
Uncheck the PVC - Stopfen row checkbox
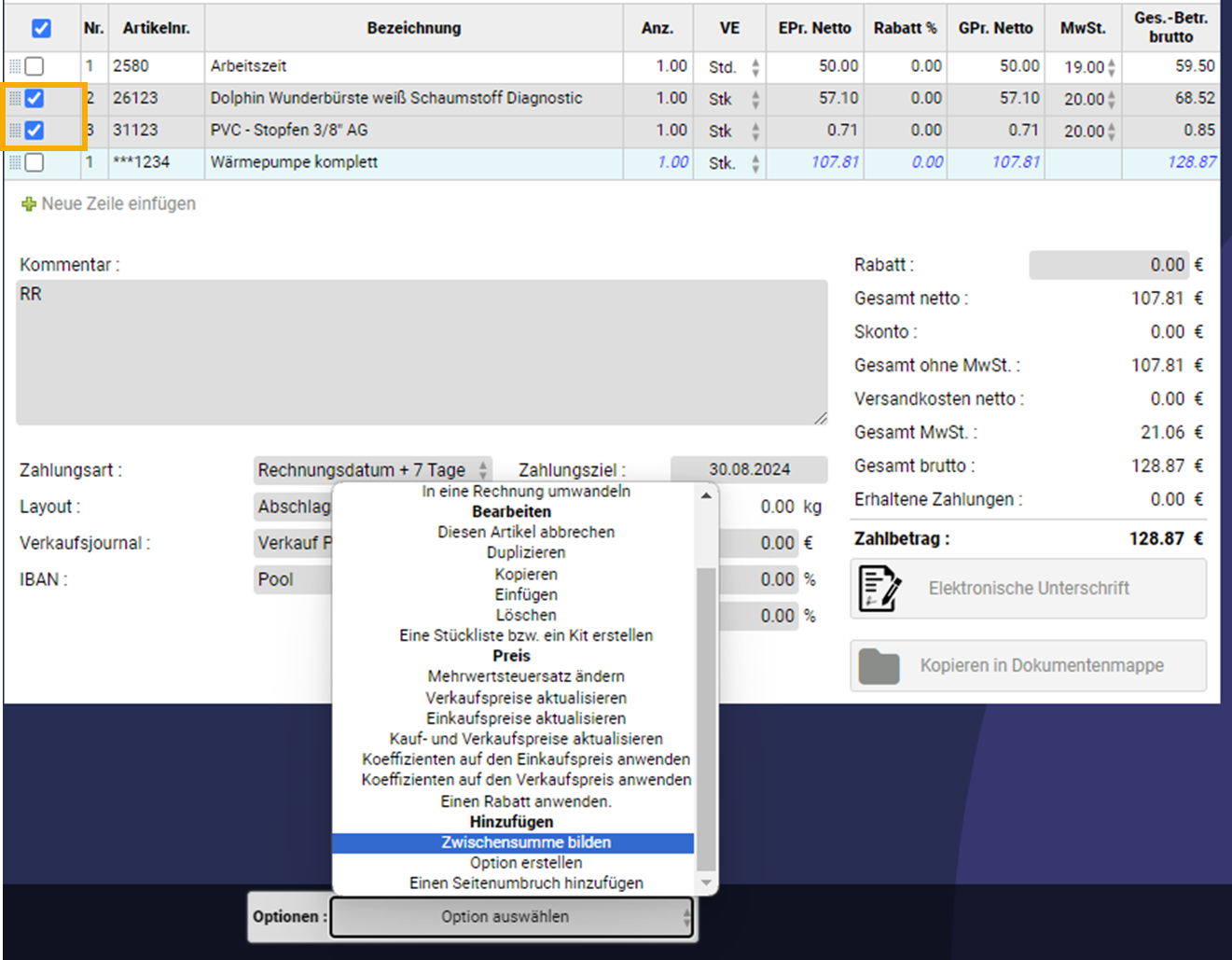click(x=35, y=131)
